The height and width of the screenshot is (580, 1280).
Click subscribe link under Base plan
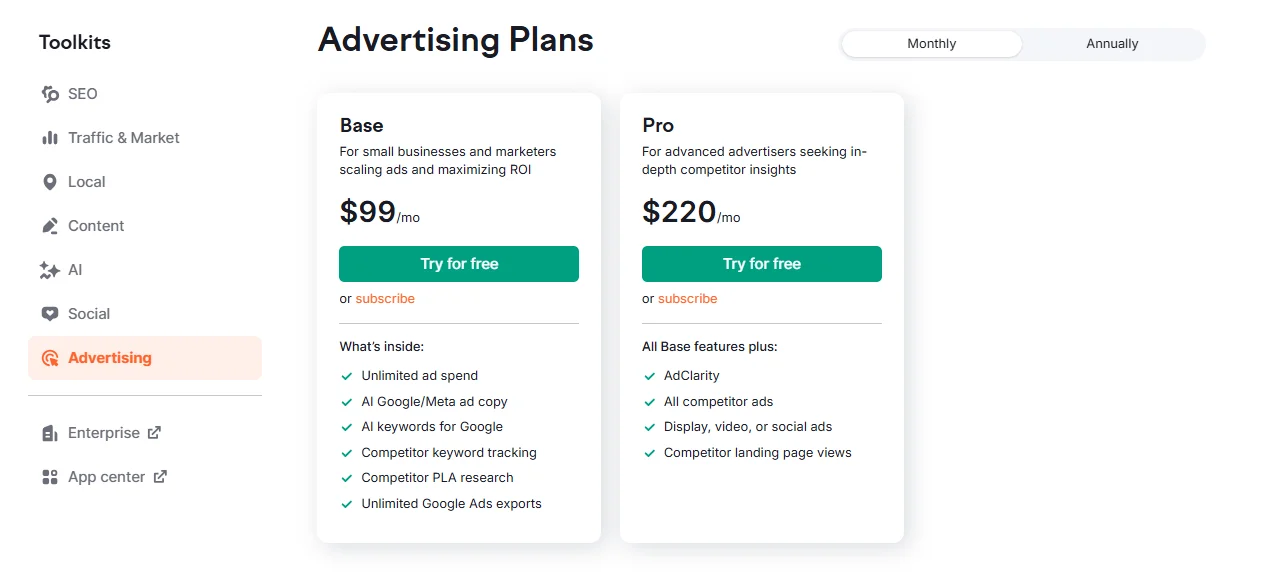385,299
